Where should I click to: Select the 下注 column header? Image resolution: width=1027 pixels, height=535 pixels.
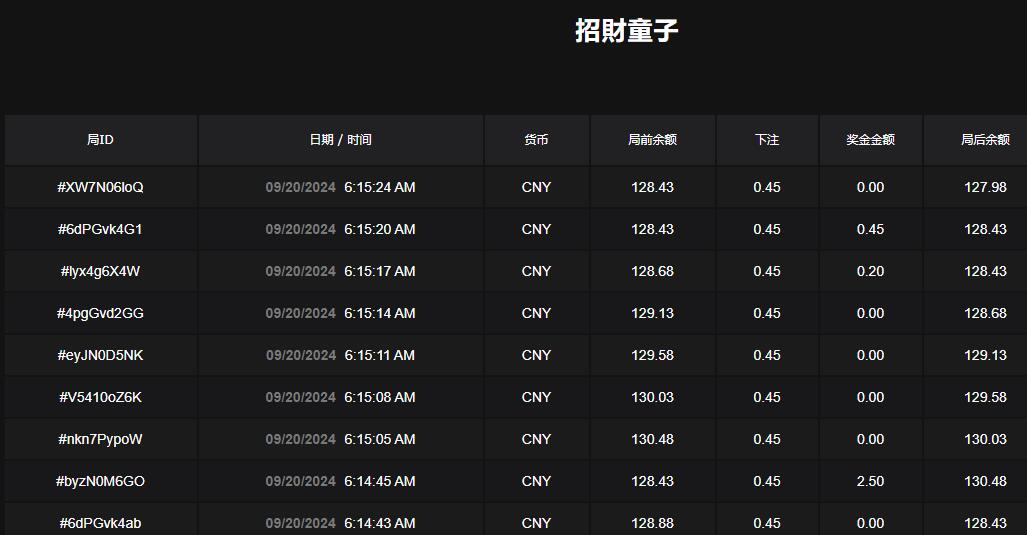click(x=767, y=140)
